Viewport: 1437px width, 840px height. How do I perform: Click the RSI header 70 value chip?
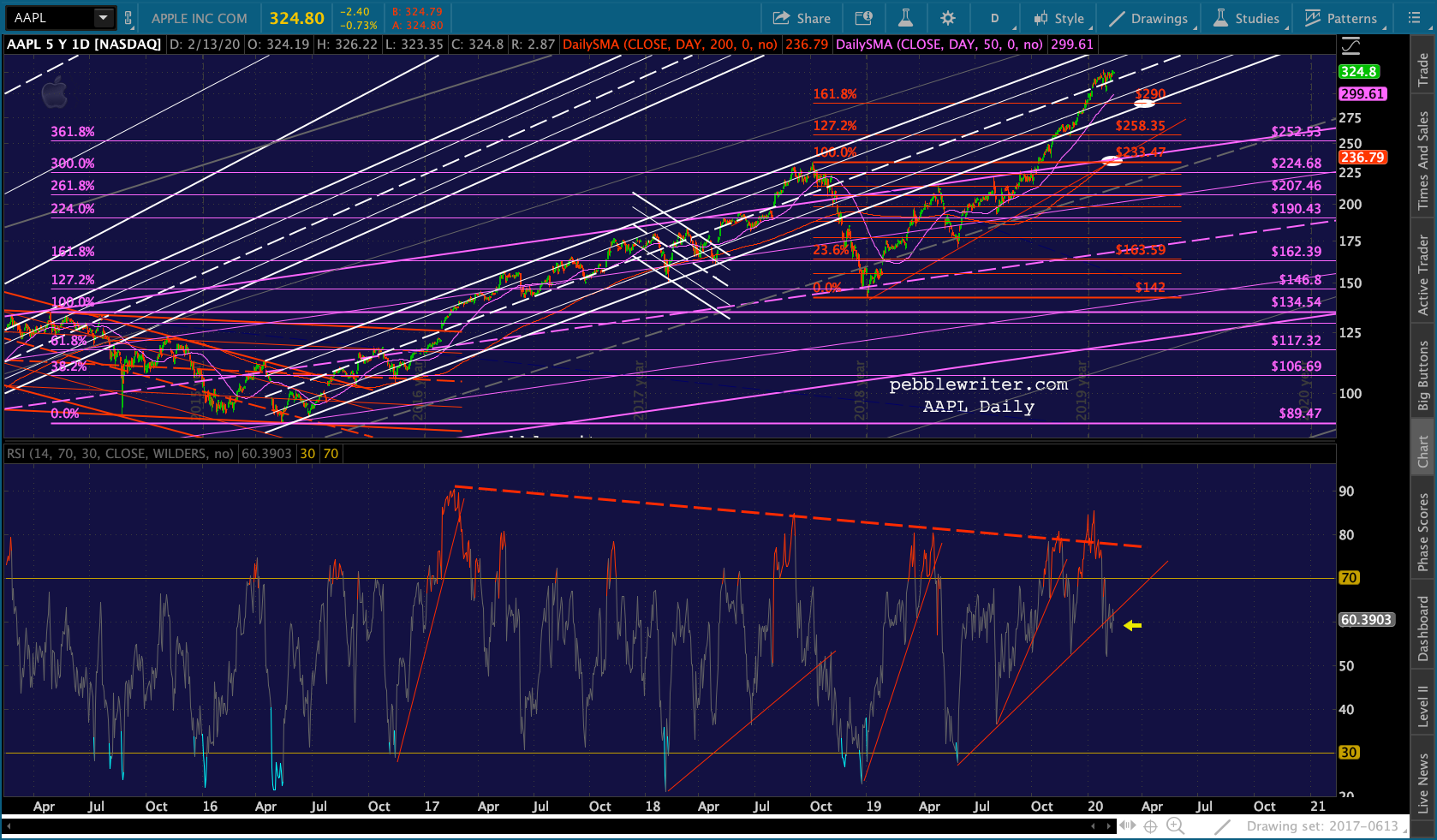tap(331, 454)
